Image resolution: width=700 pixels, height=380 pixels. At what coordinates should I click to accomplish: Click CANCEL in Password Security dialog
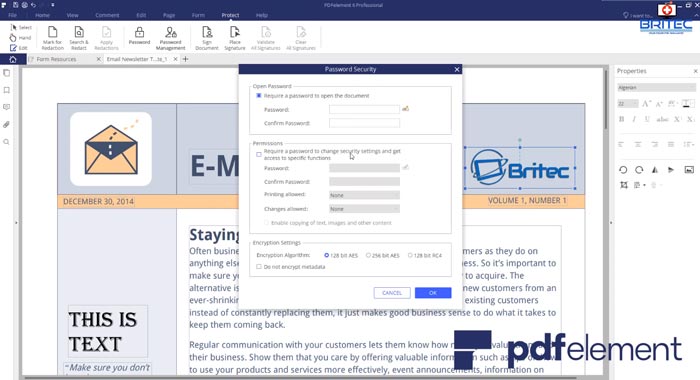click(x=392, y=293)
